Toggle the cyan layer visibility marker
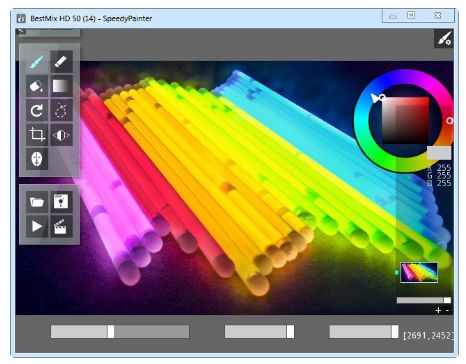This screenshot has width=466, height=364. click(397, 272)
